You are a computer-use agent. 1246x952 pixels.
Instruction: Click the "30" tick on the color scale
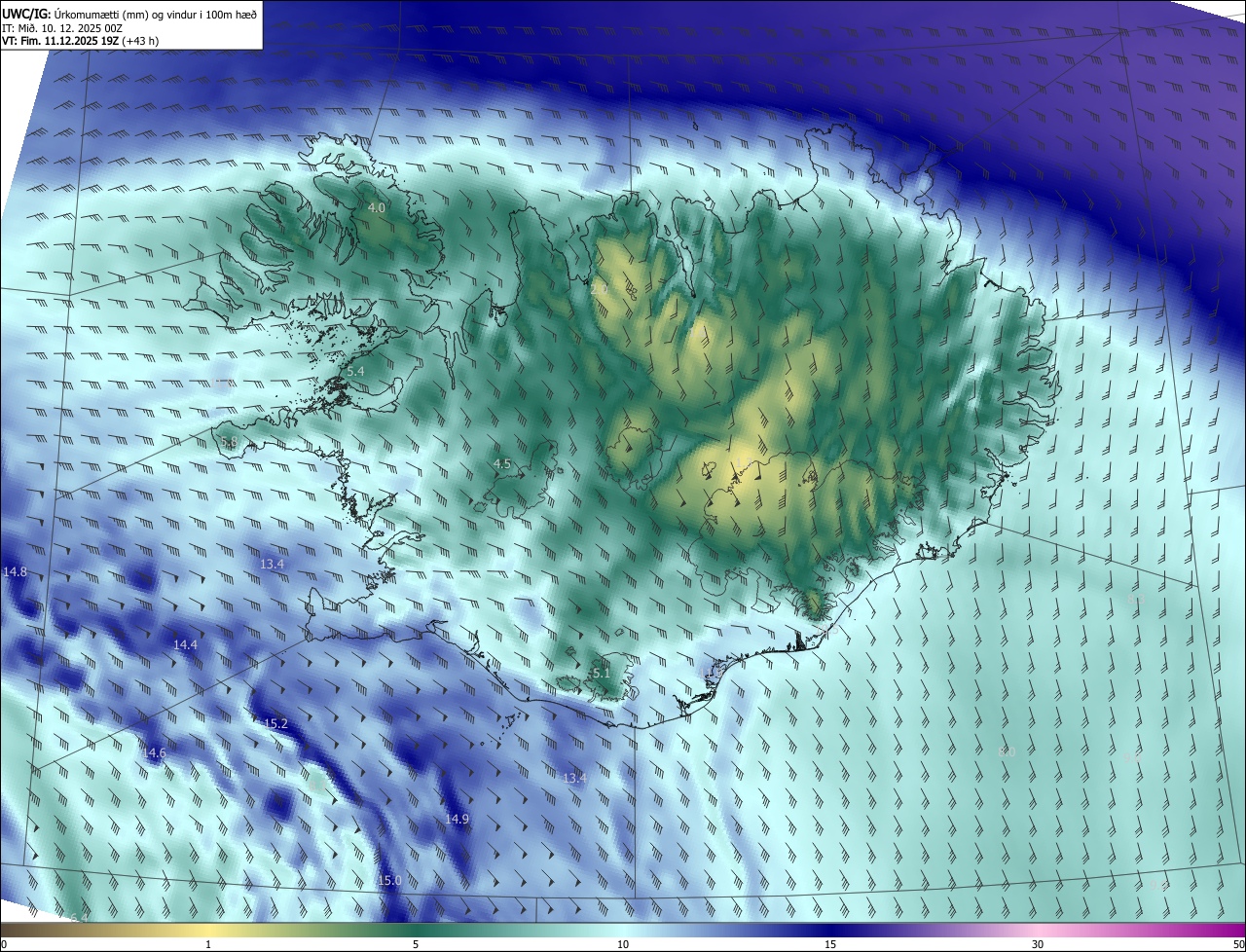[x=1038, y=944]
